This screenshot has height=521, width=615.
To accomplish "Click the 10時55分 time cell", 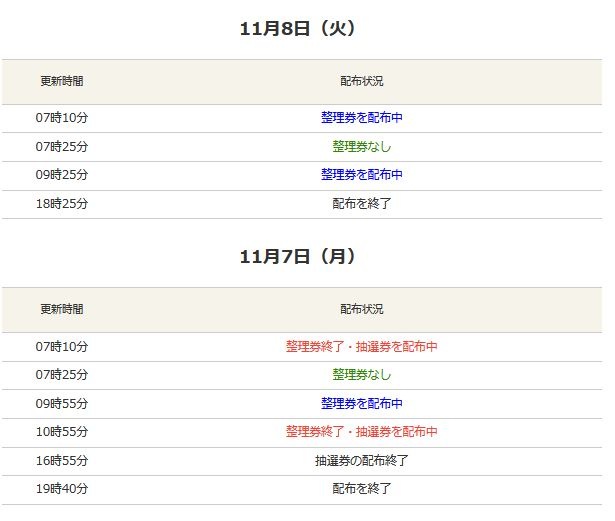I will [62, 432].
